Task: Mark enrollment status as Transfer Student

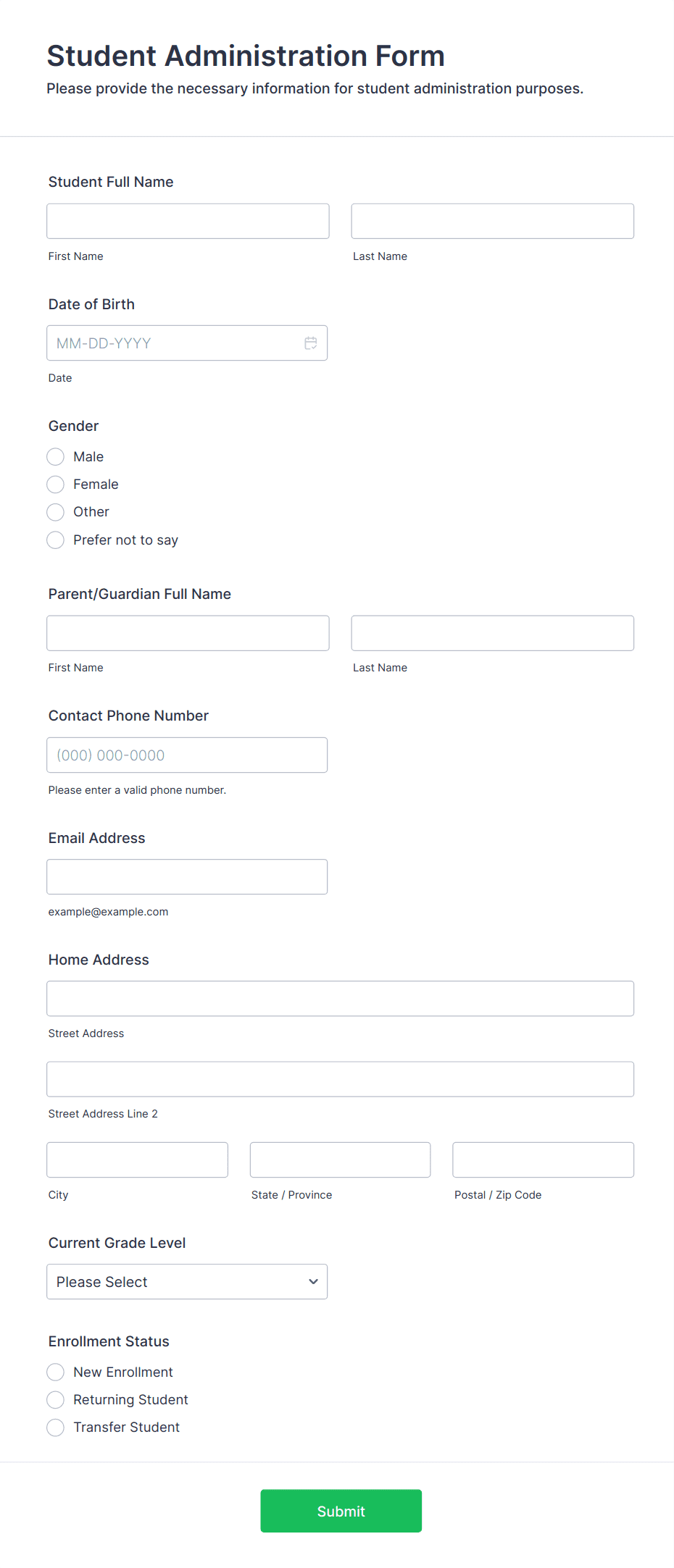Action: pos(55,1427)
